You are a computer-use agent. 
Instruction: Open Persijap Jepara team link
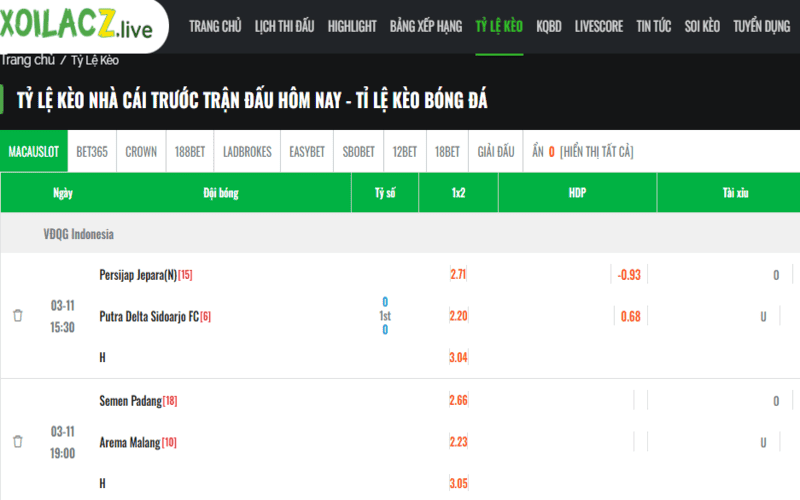tap(138, 275)
